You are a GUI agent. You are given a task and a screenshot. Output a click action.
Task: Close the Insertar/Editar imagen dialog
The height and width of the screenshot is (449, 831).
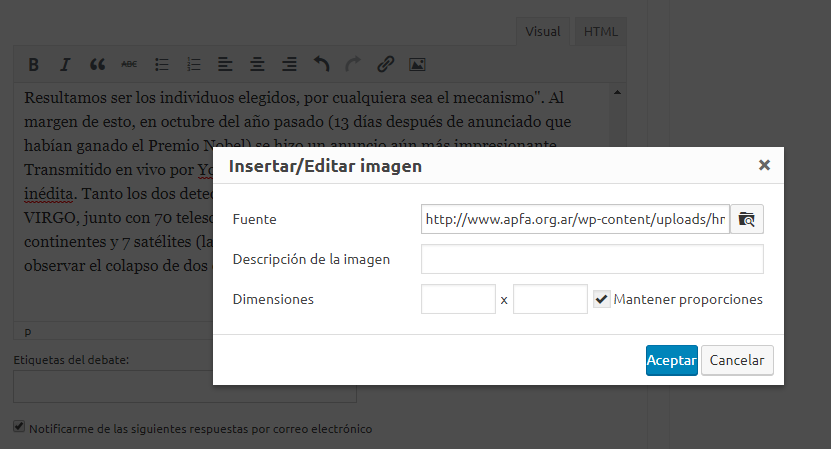point(764,165)
